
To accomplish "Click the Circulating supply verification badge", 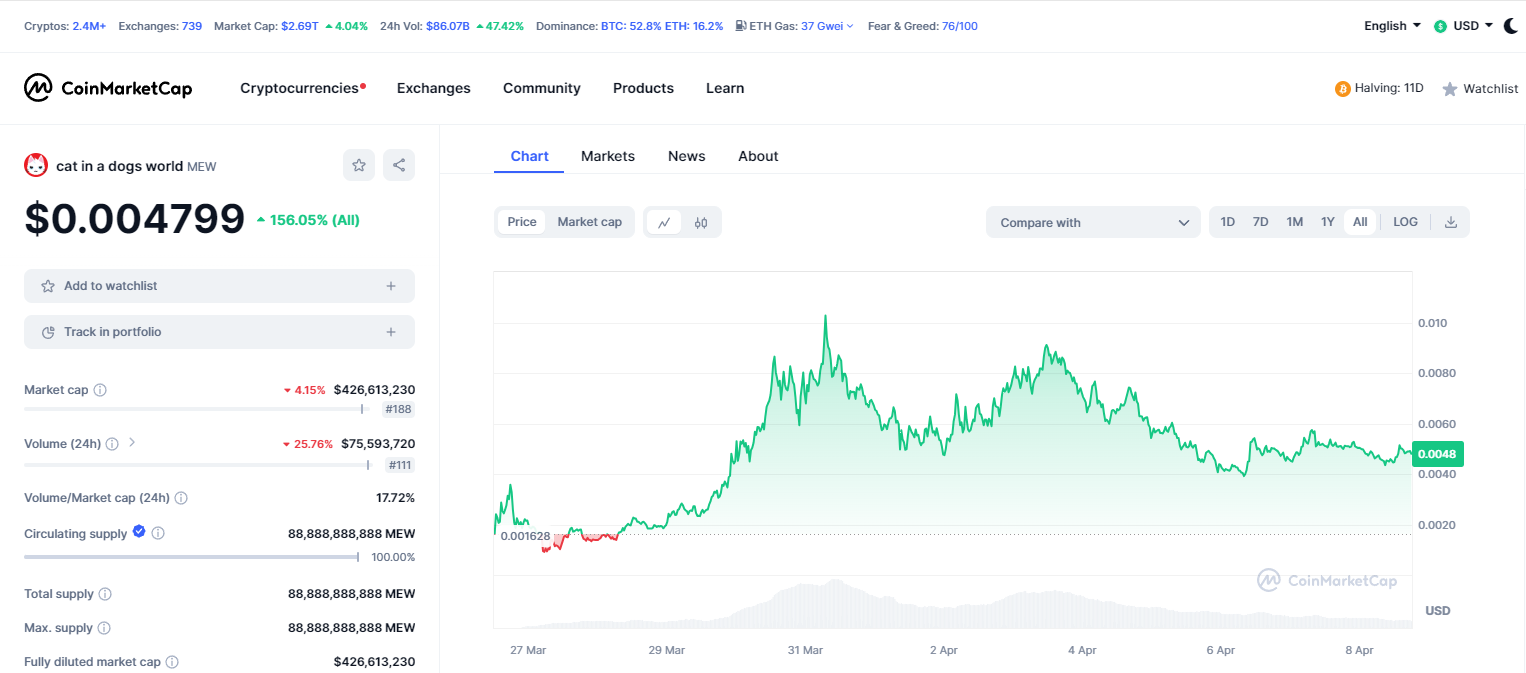I will click(138, 532).
